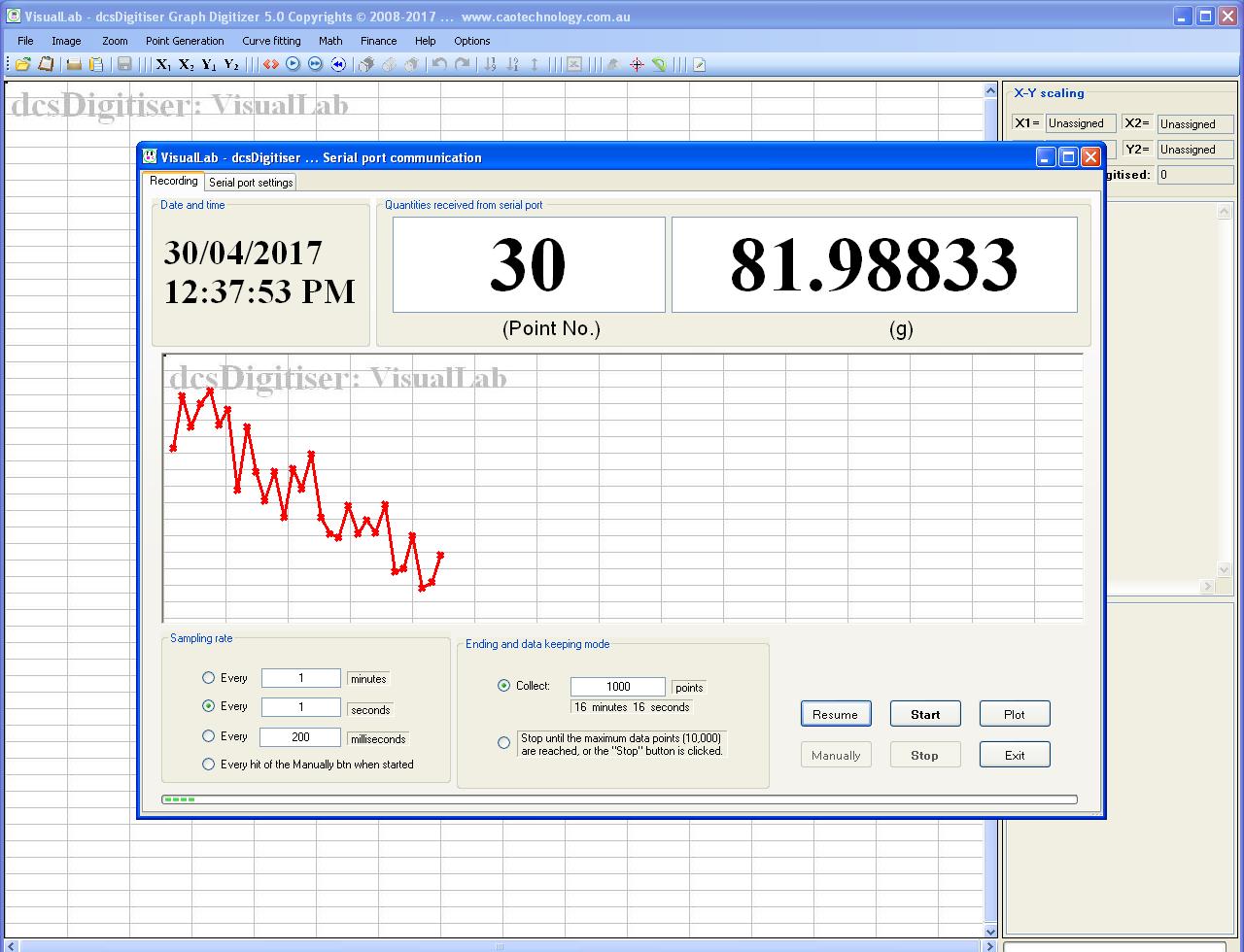1244x952 pixels.
Task: Click the open folder icon in toolbar
Action: click(x=22, y=64)
